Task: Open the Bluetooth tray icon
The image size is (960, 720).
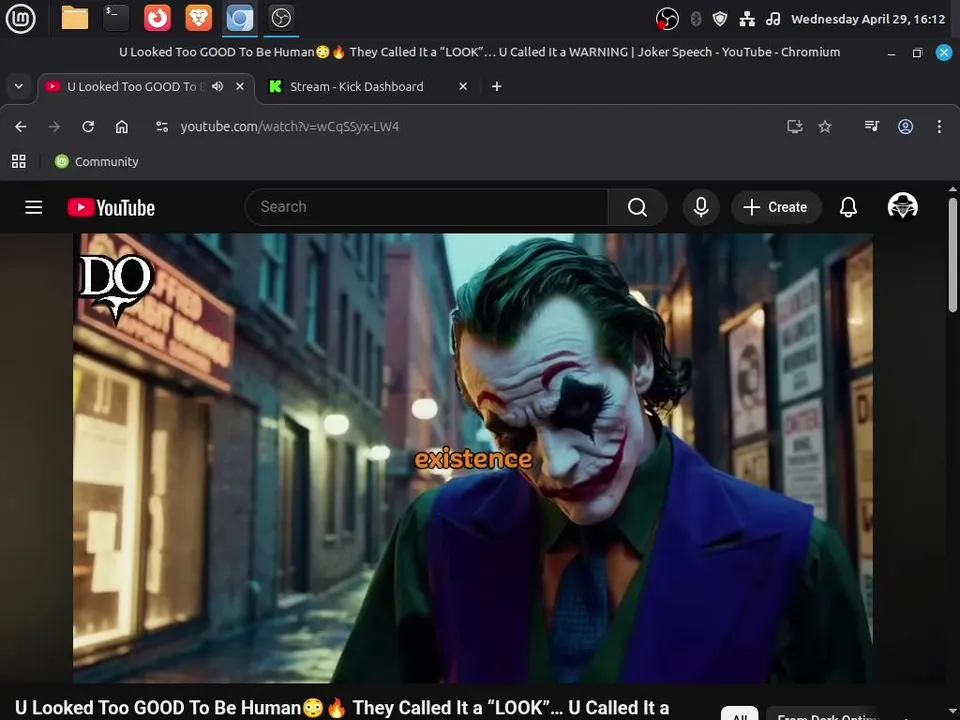Action: coord(696,19)
